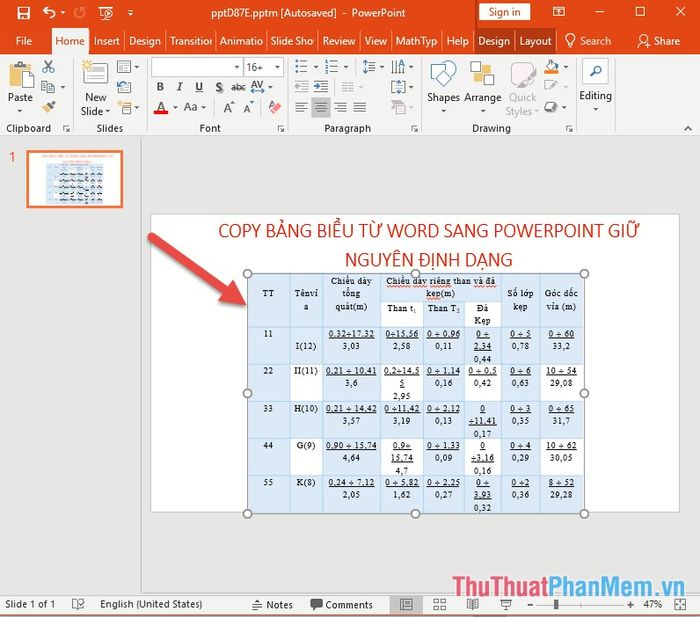Viewport: 700px width, 617px height.
Task: Increase the font size
Action: (x=229, y=107)
